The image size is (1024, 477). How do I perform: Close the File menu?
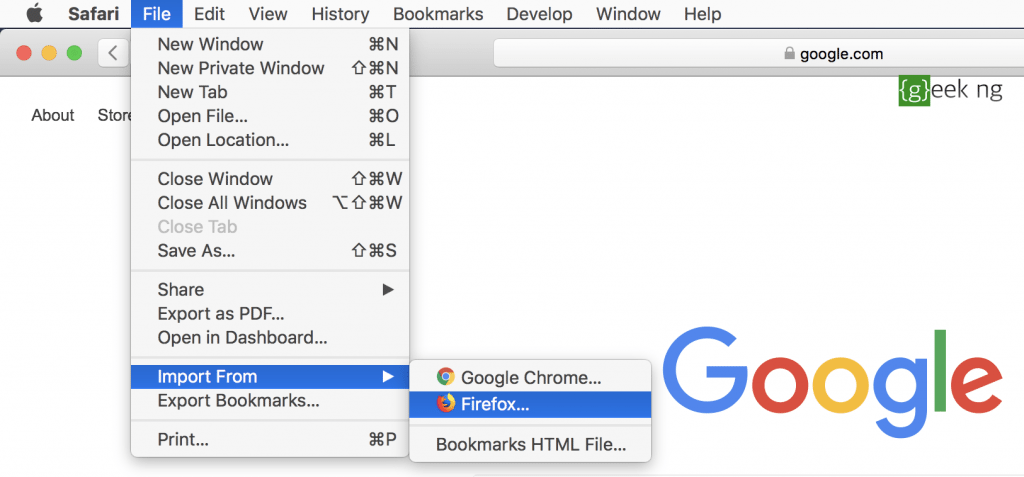157,14
